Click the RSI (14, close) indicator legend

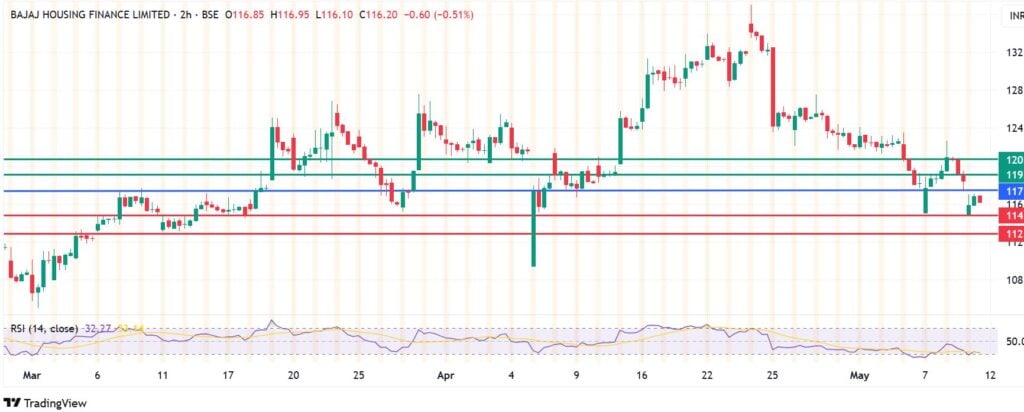coord(44,328)
